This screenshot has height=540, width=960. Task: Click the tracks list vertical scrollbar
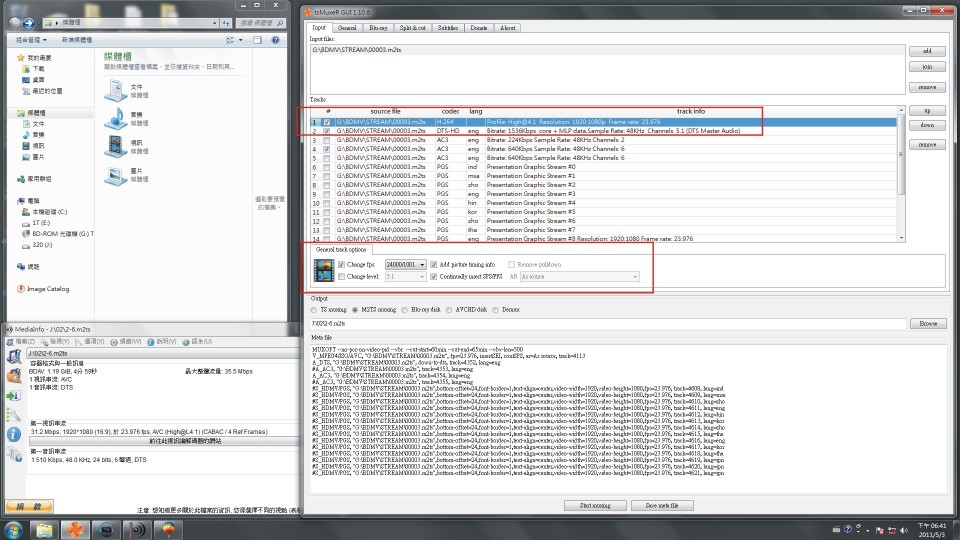(902, 170)
